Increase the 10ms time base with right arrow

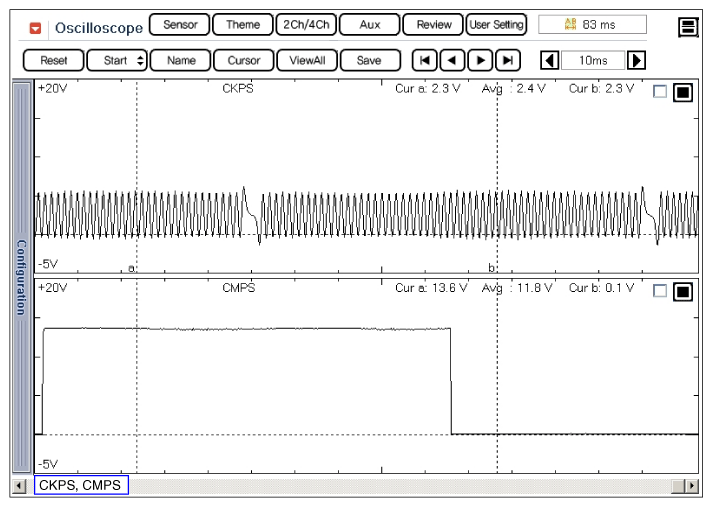click(636, 60)
